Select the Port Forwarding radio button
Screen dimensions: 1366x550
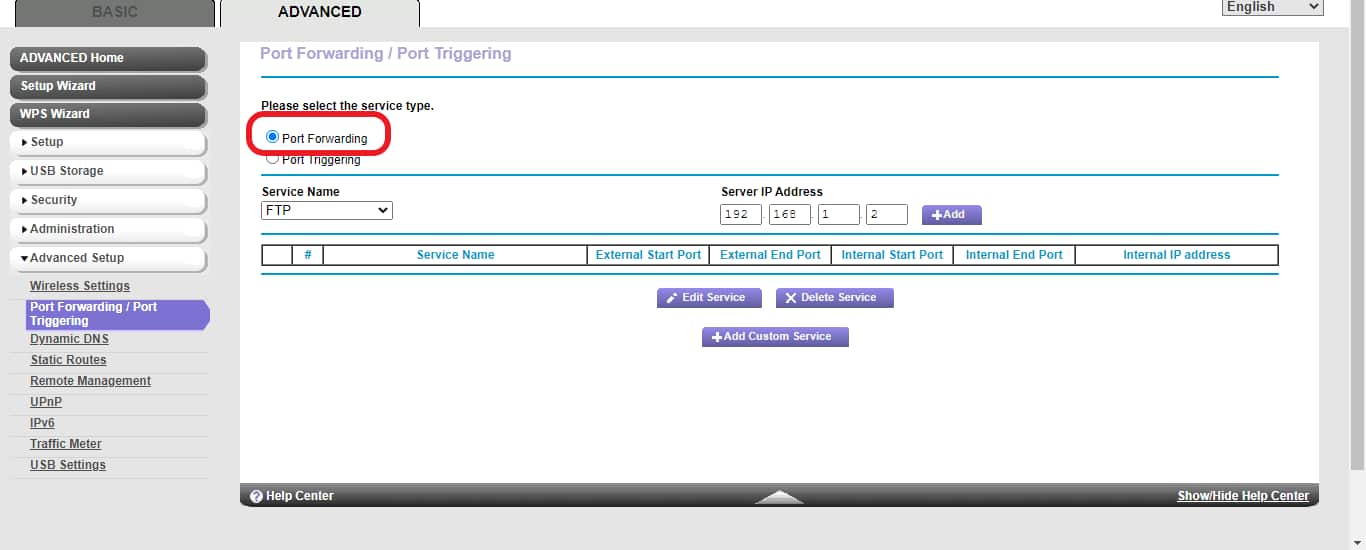pos(273,137)
